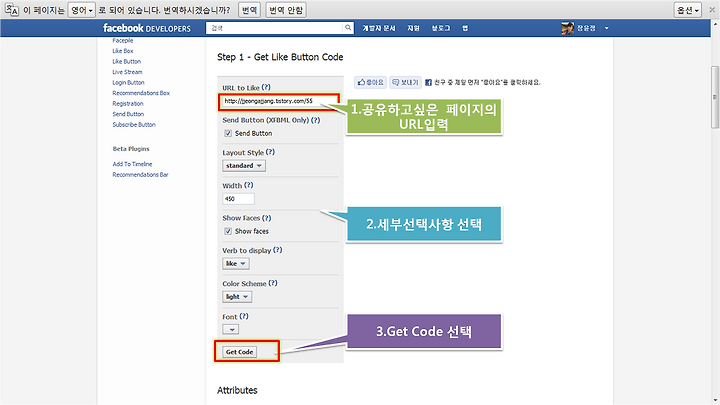Open the Recommendations Box sidebar link
This screenshot has width=720, height=405.
pos(141,93)
